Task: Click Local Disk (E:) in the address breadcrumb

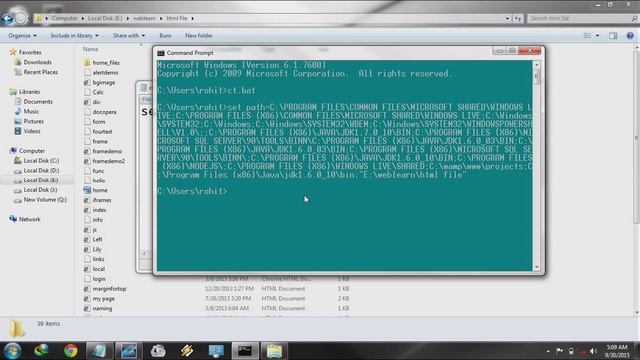Action: click(x=105, y=18)
